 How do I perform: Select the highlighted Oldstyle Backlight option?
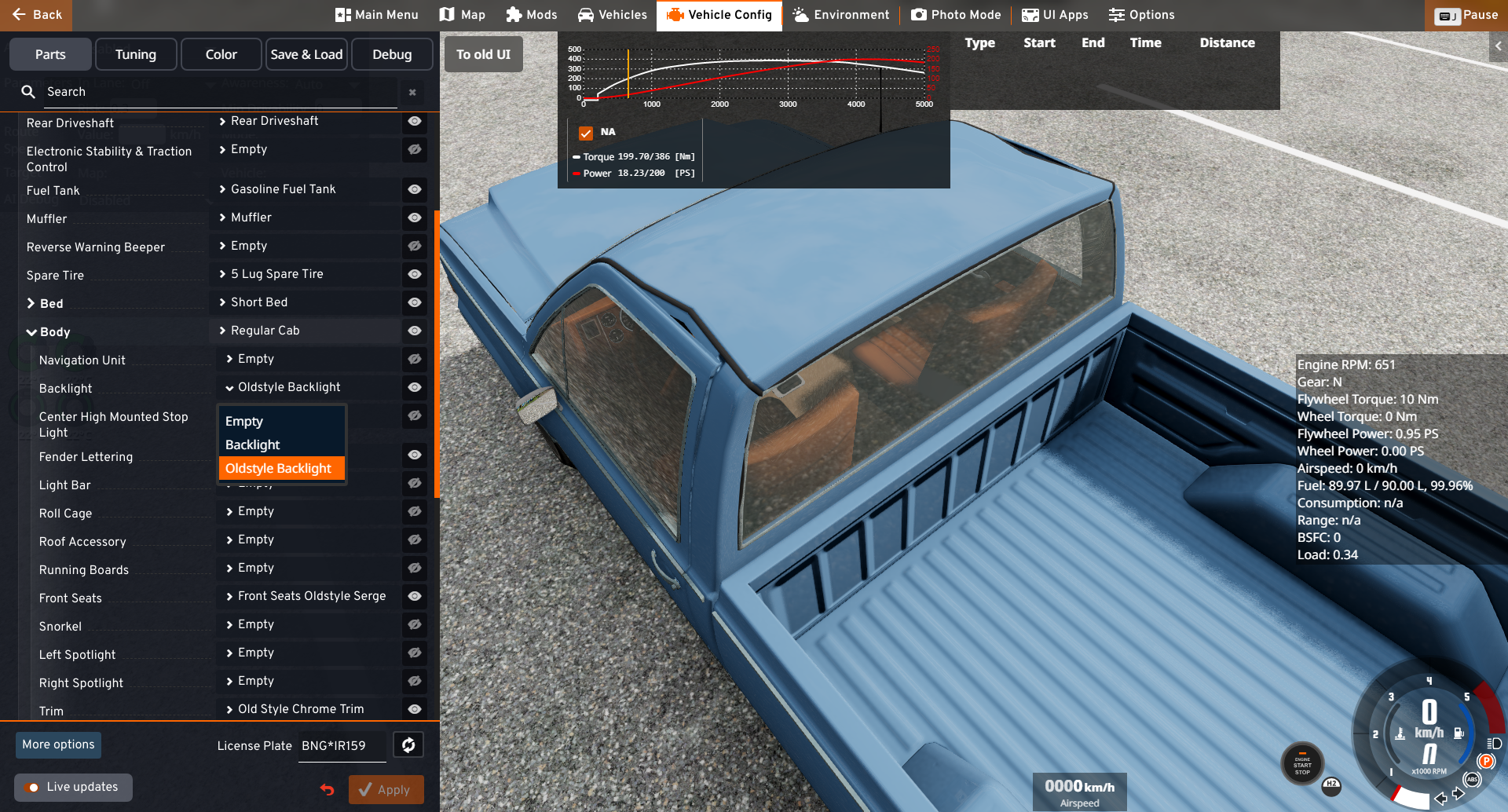[x=281, y=469]
